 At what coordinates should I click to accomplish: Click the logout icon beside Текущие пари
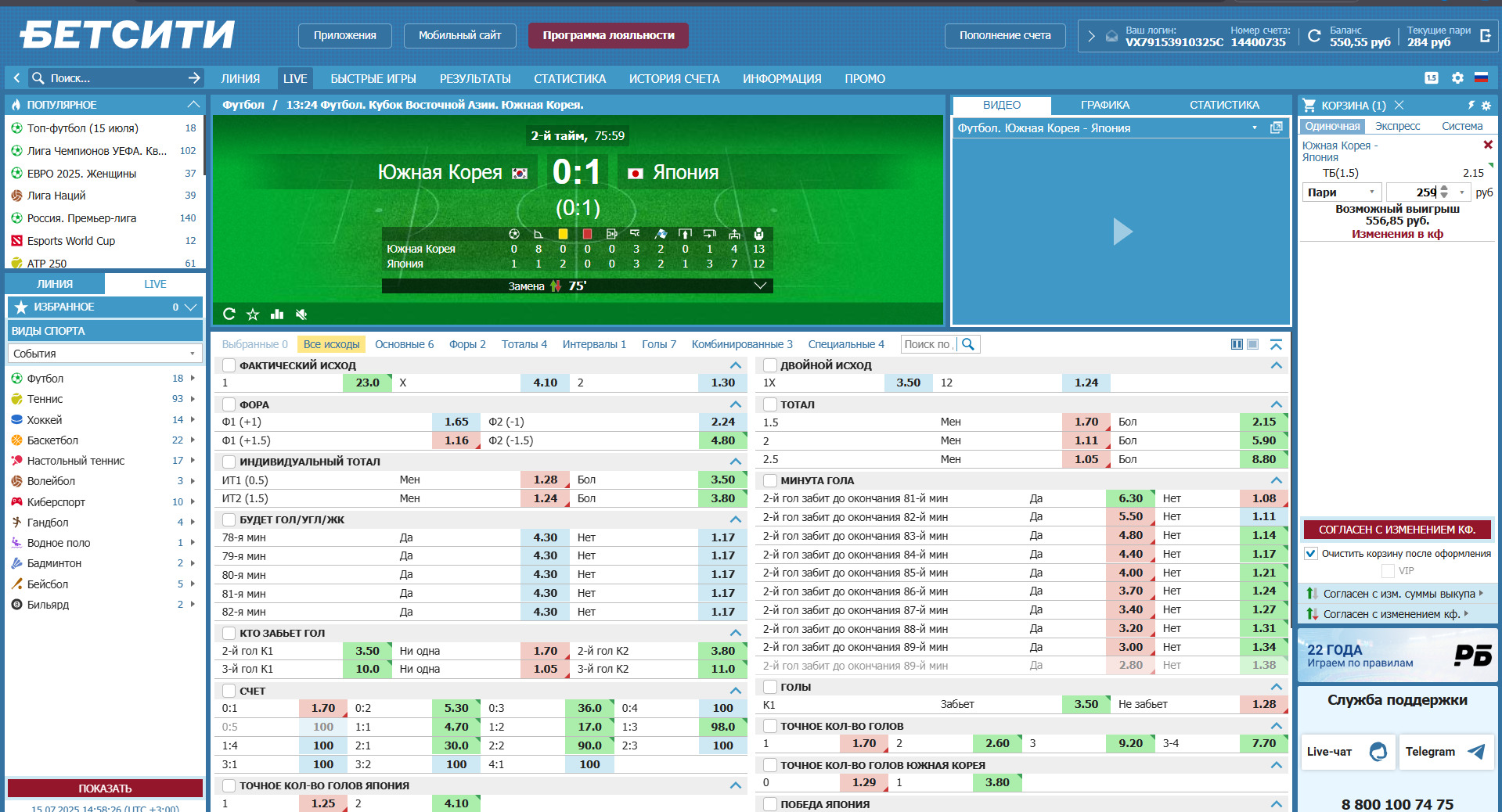pos(1485,35)
